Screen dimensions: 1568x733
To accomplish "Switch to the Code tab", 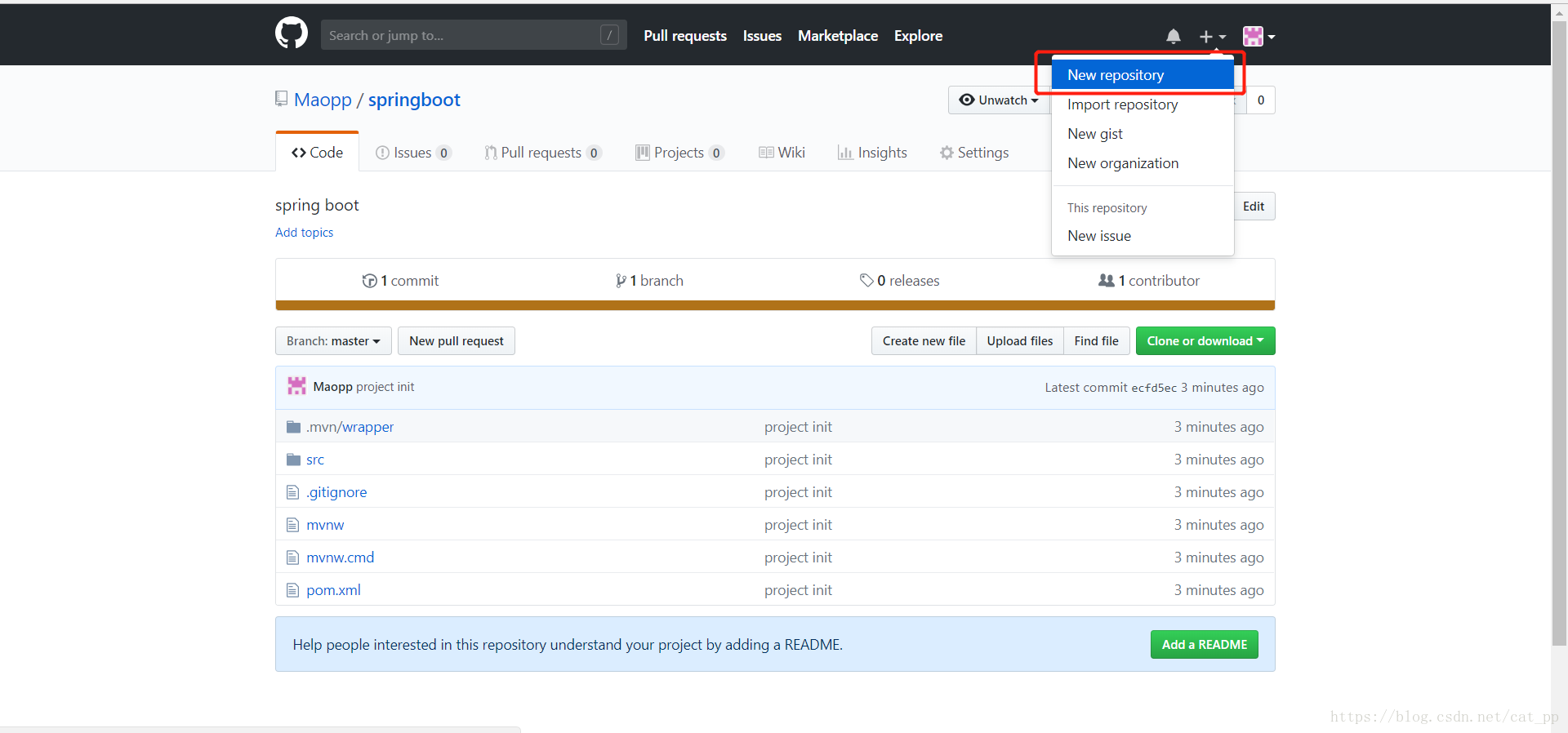I will (318, 153).
